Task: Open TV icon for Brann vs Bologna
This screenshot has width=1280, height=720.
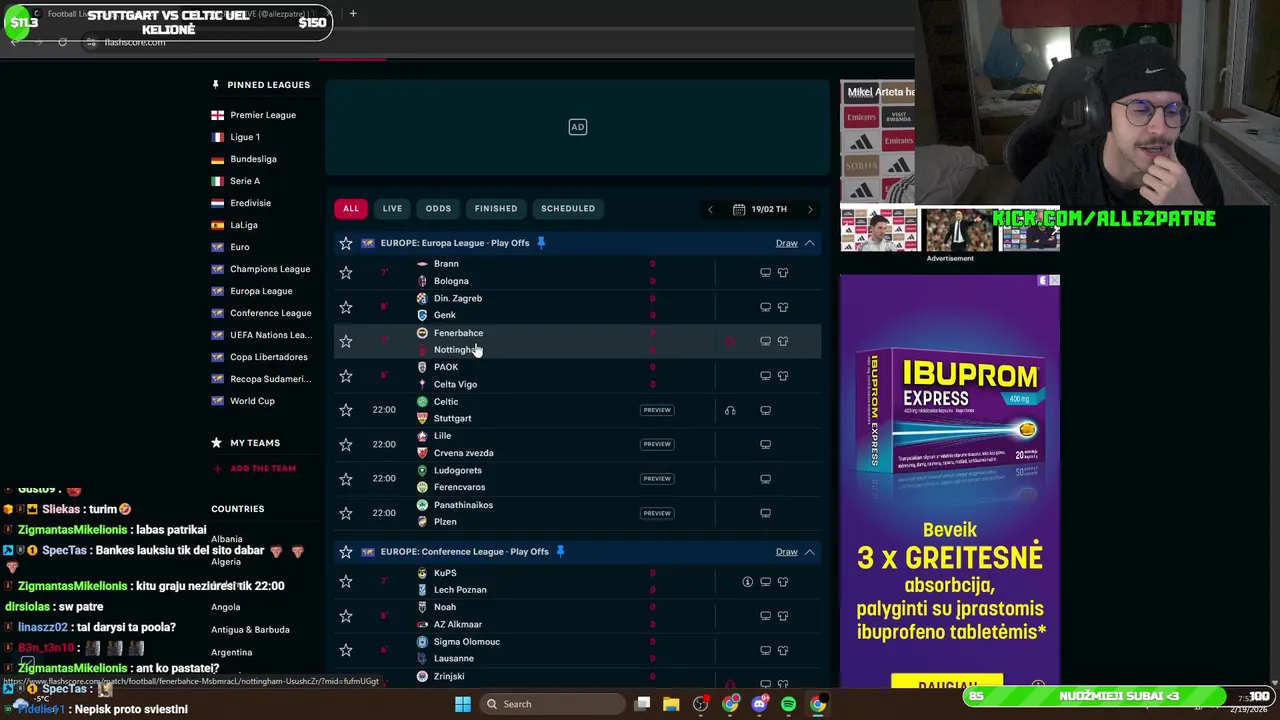Action: [765, 272]
